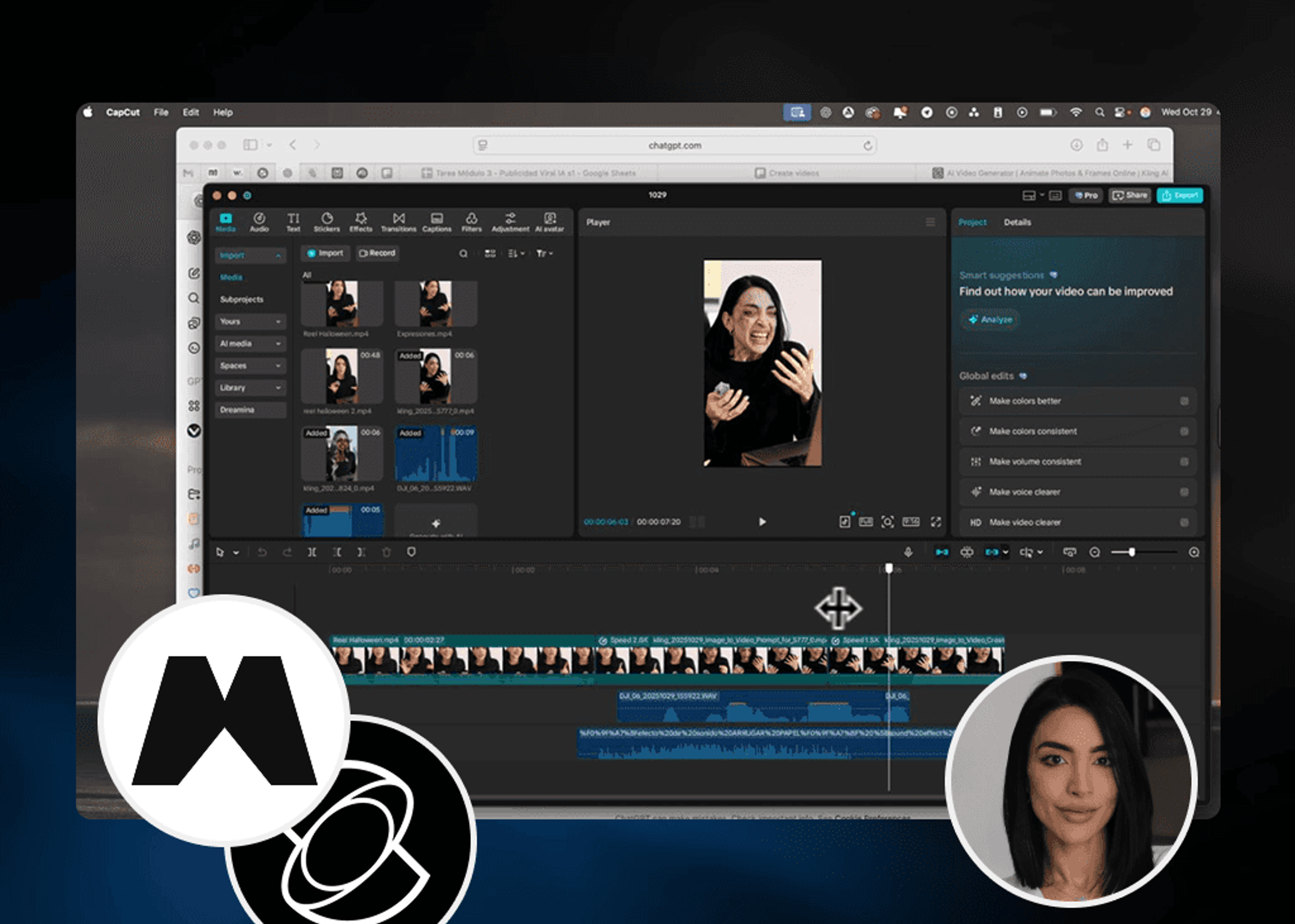
Task: Open the selection tool dropdown arrow
Action: point(236,553)
